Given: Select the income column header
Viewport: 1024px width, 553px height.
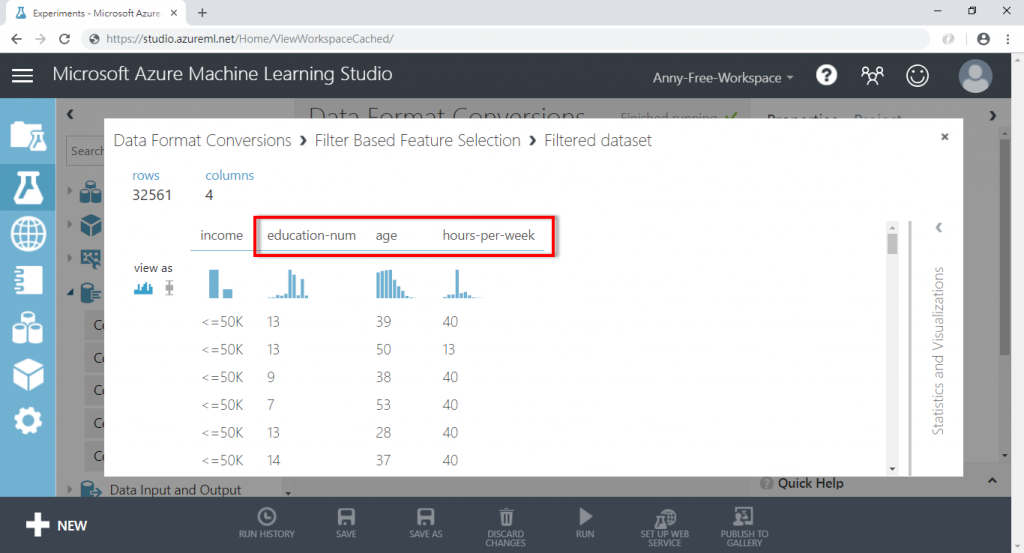Looking at the screenshot, I should 221,235.
